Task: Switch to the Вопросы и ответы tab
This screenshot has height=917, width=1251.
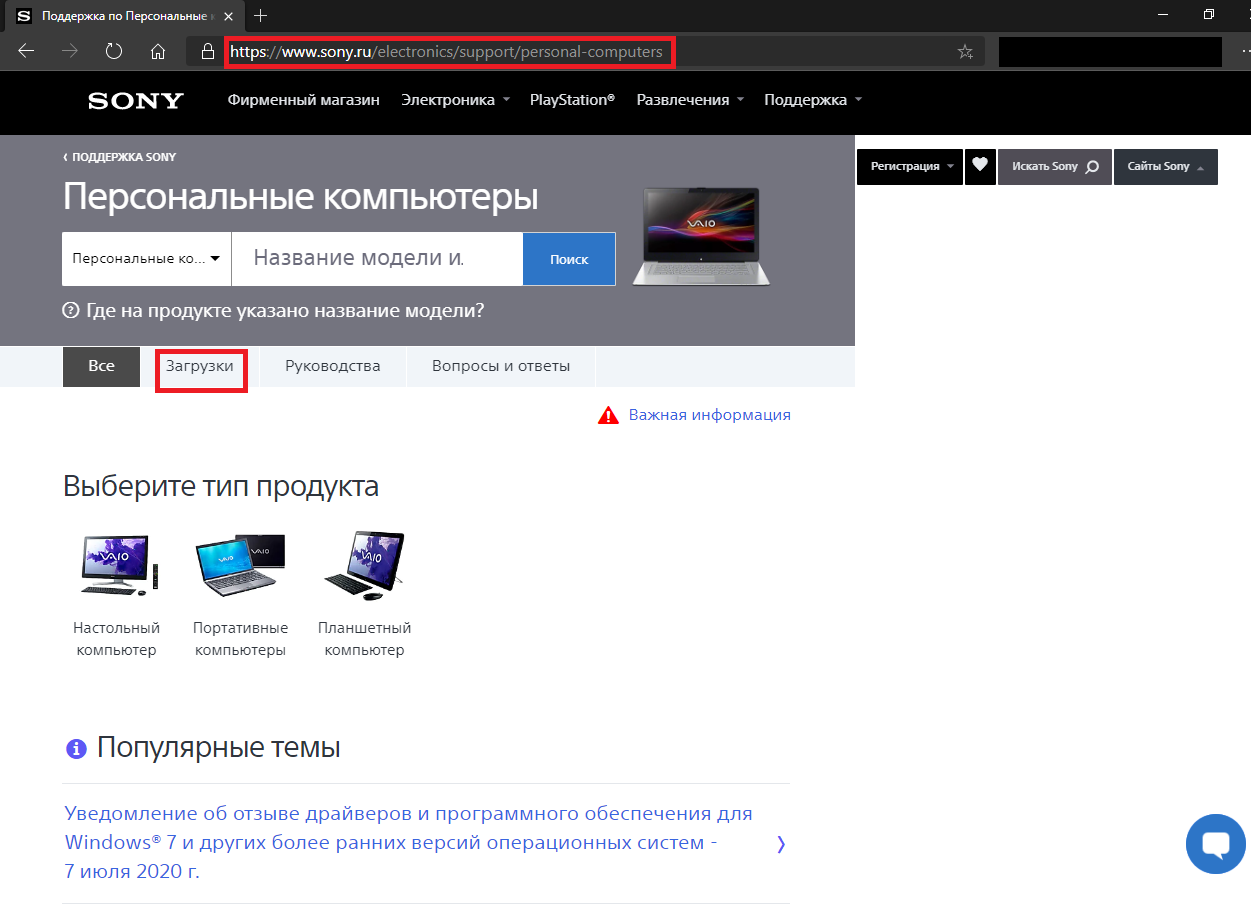Action: (501, 366)
